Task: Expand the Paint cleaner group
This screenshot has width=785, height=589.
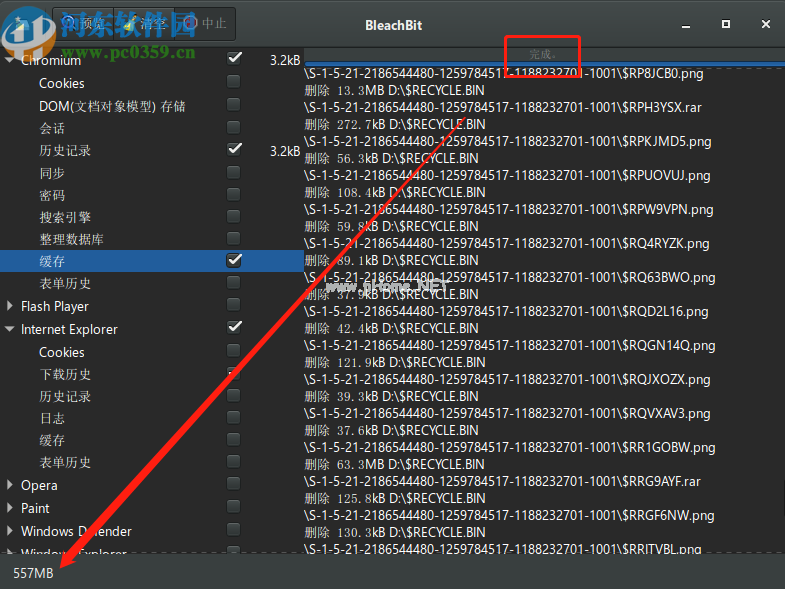Action: [x=11, y=508]
